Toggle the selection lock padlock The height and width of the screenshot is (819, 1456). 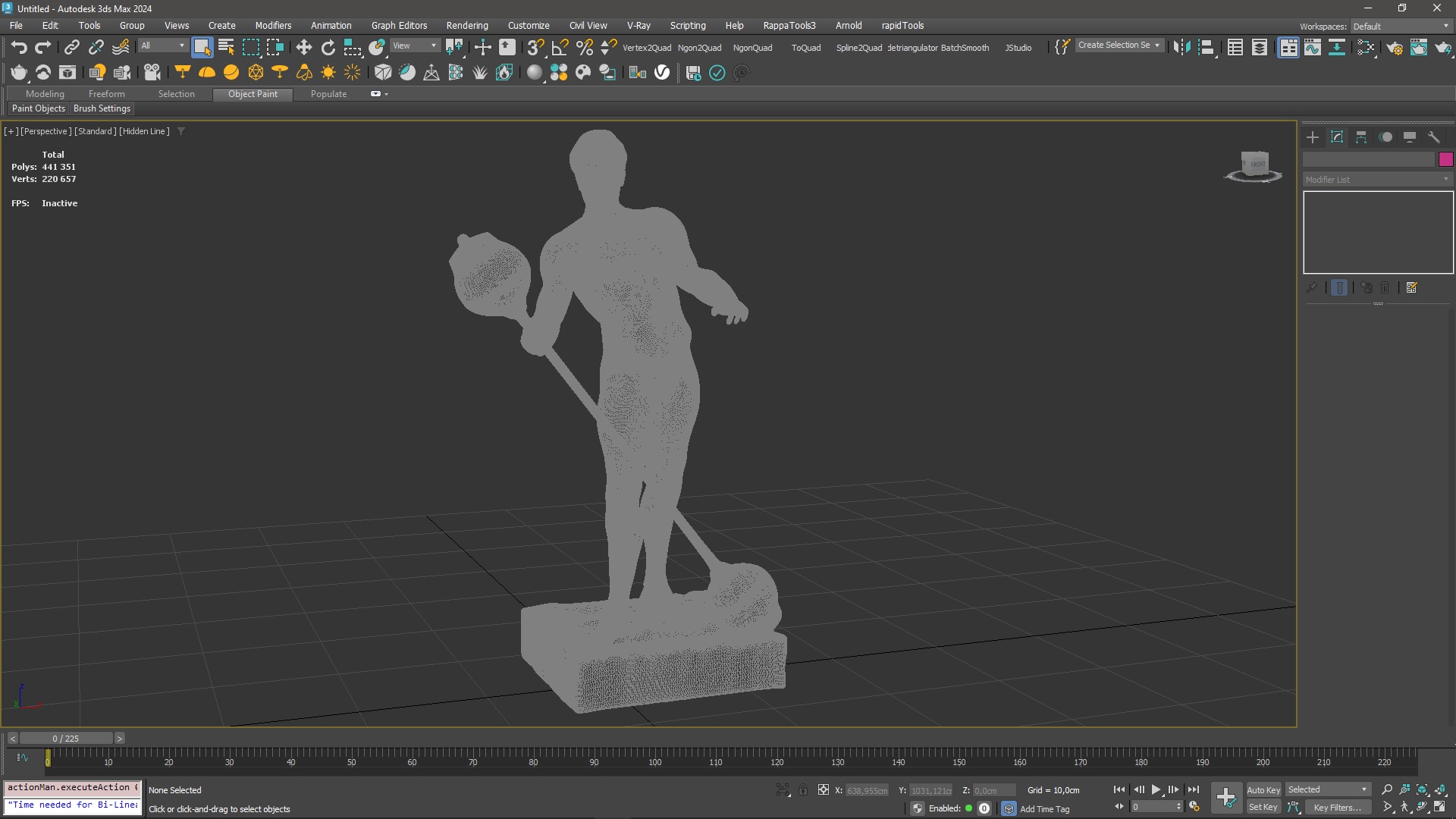tap(803, 790)
